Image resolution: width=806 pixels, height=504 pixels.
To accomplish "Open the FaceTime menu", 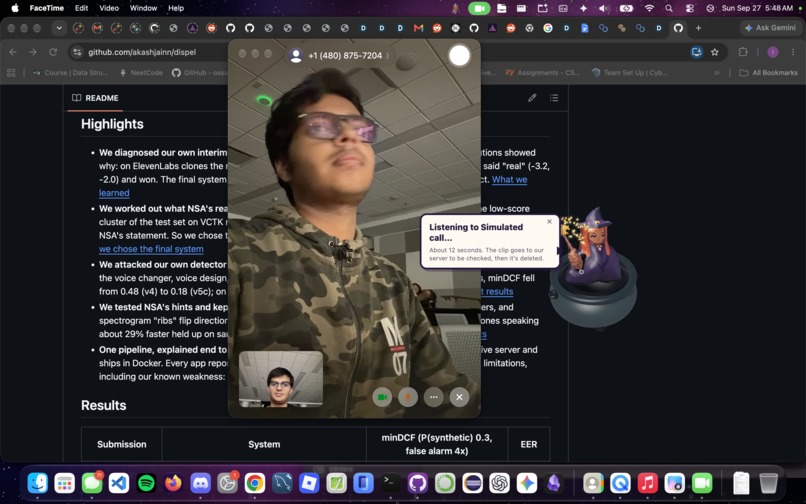I will [46, 8].
